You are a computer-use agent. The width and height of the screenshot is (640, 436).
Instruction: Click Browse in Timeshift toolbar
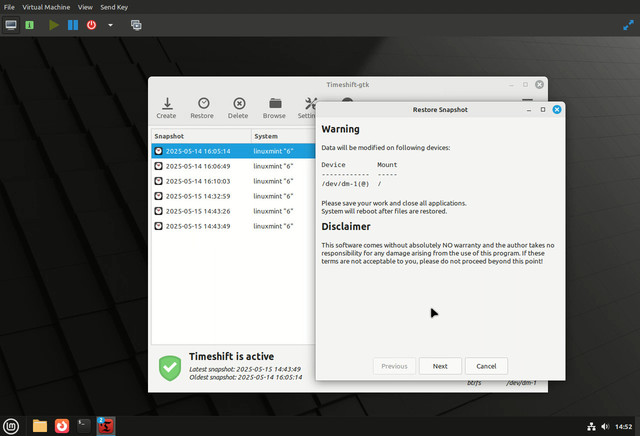[274, 108]
